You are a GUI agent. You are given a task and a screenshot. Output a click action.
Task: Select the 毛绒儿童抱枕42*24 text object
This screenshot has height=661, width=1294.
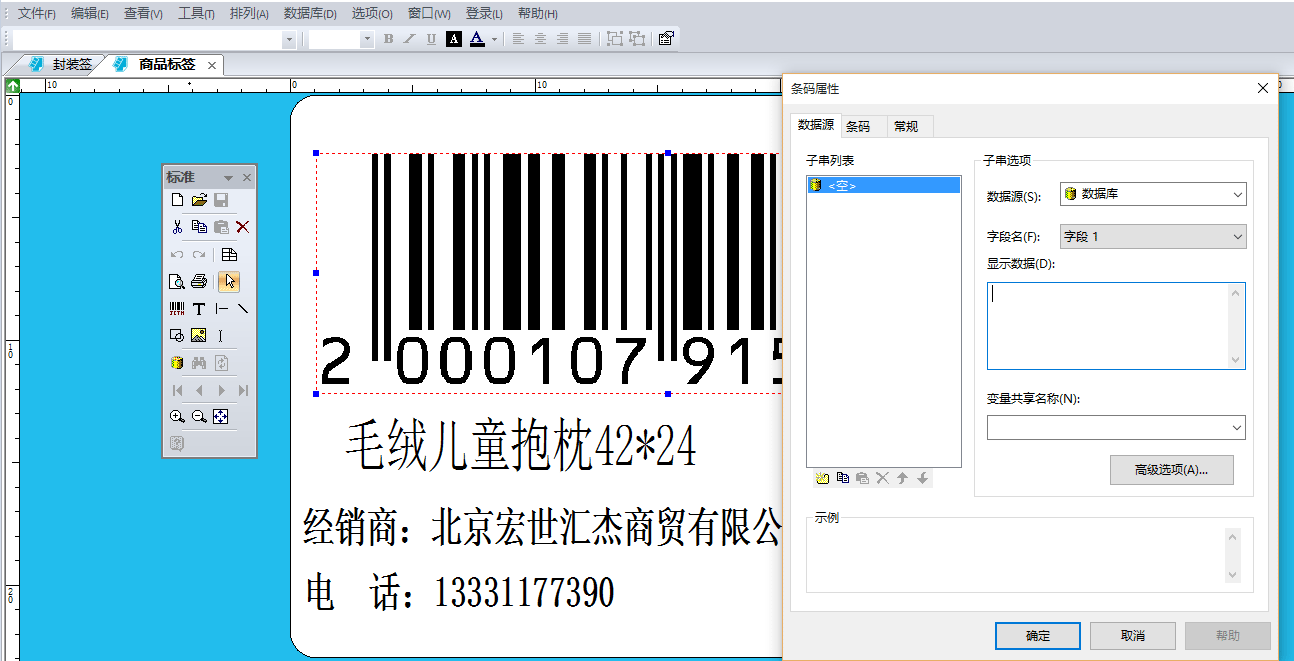tap(520, 446)
